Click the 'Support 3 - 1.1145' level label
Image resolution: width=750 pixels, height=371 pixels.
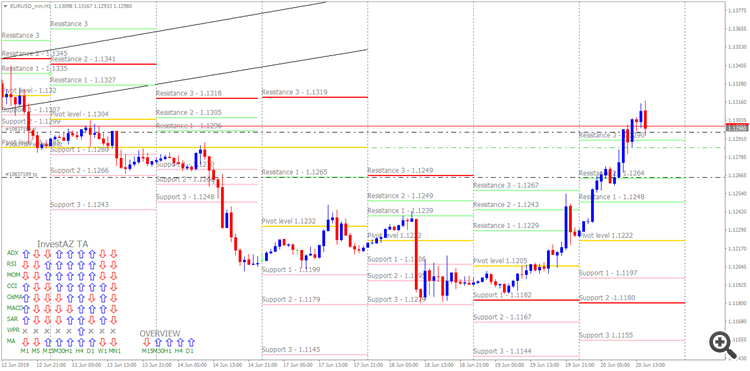click(x=291, y=350)
